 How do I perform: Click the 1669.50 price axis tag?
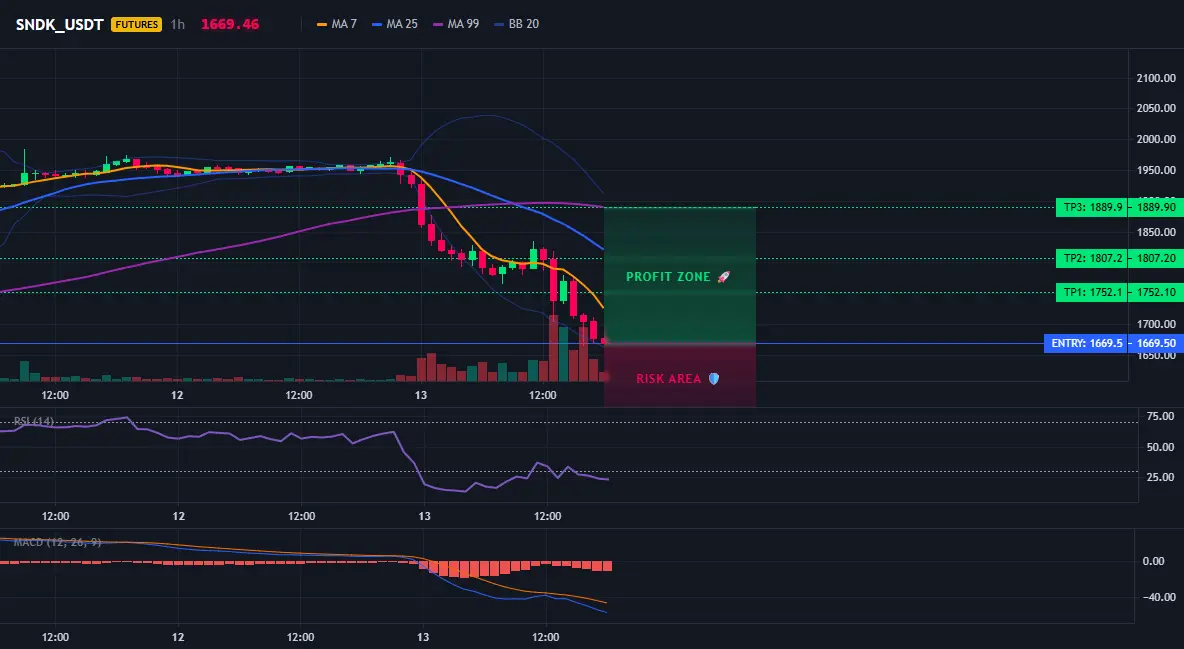pos(1156,344)
